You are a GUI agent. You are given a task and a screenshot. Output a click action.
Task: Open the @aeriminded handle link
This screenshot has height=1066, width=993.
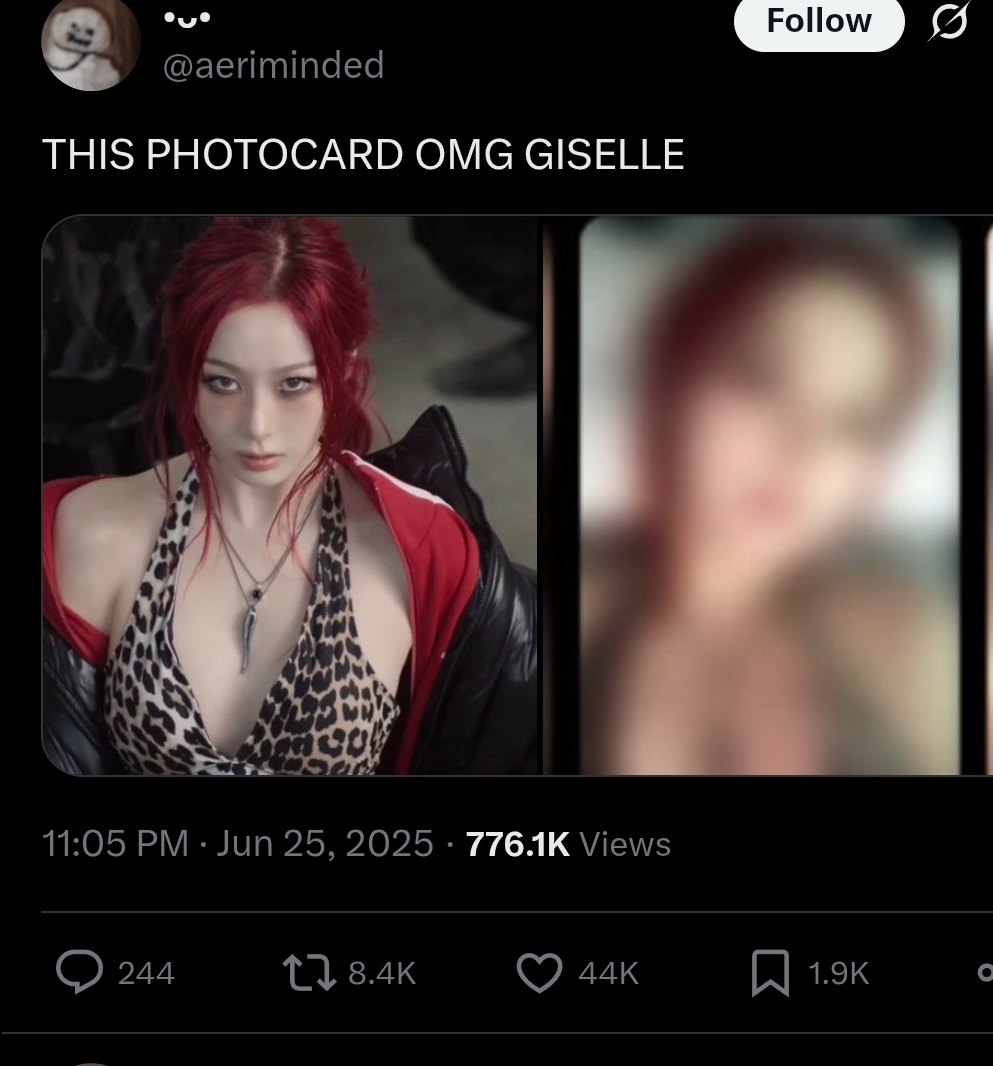273,65
